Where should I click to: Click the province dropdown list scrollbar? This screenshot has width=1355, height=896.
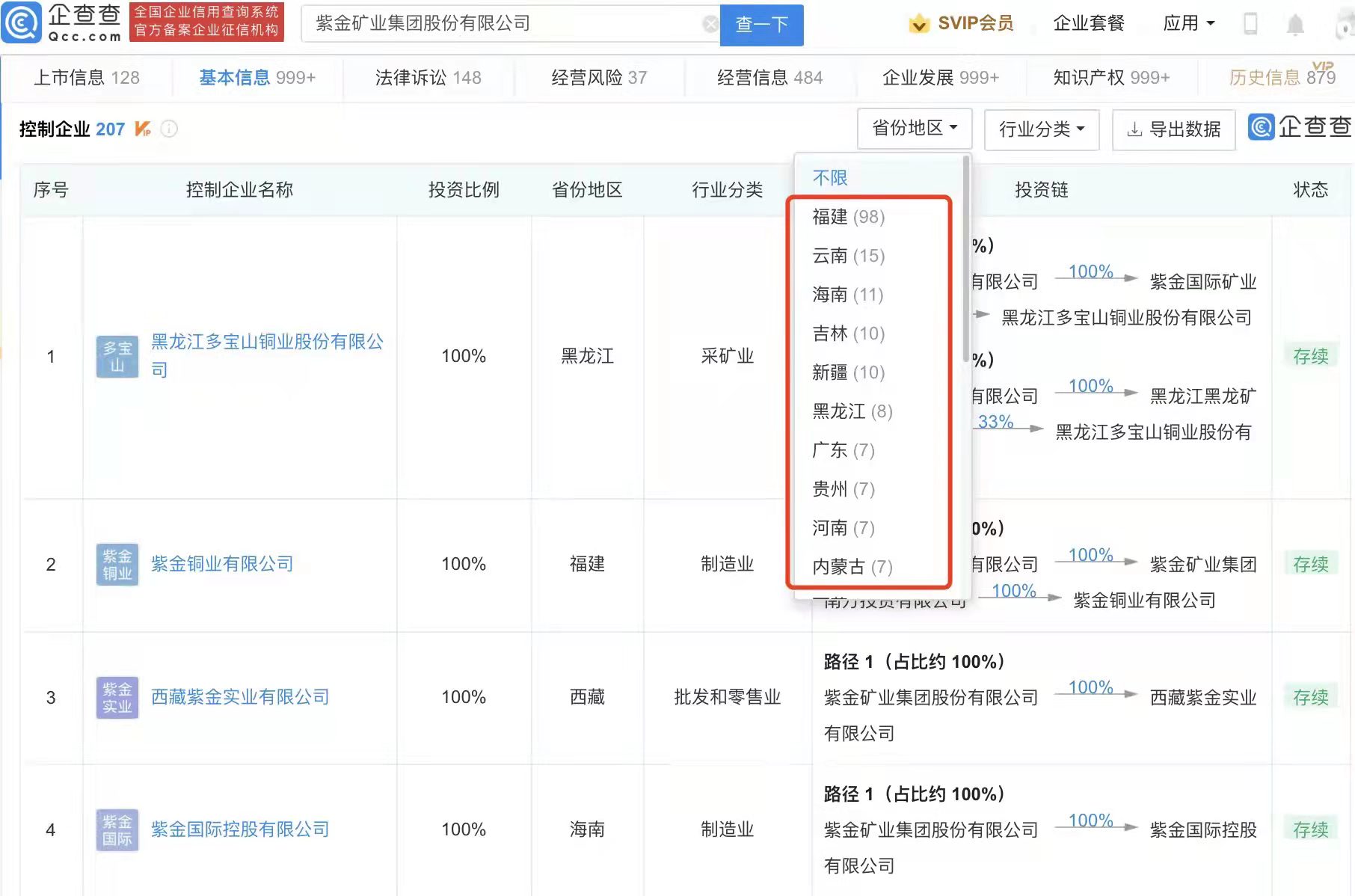pos(966,258)
